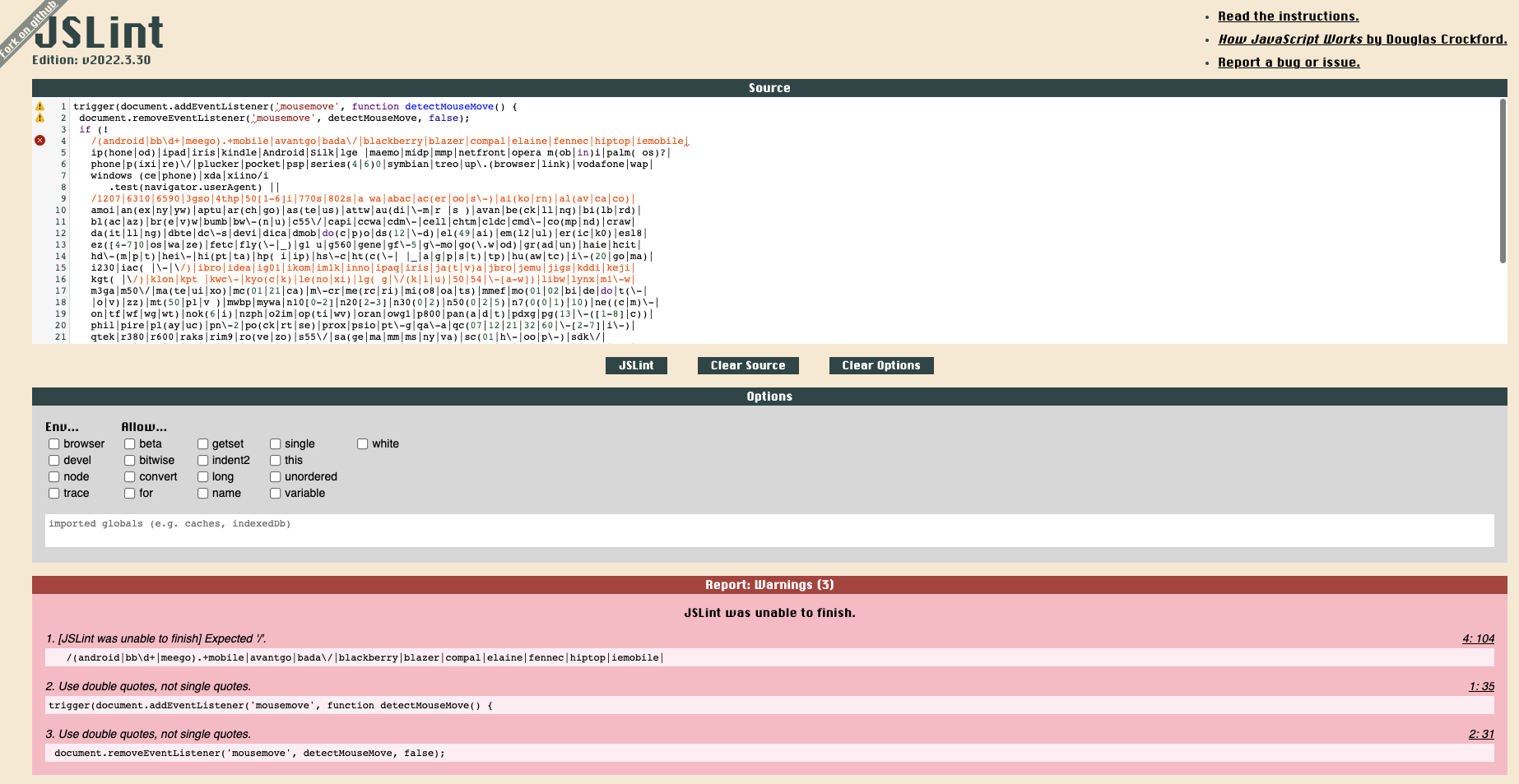Click the warning icon beside line 1
The width and height of the screenshot is (1519, 784).
[x=38, y=106]
